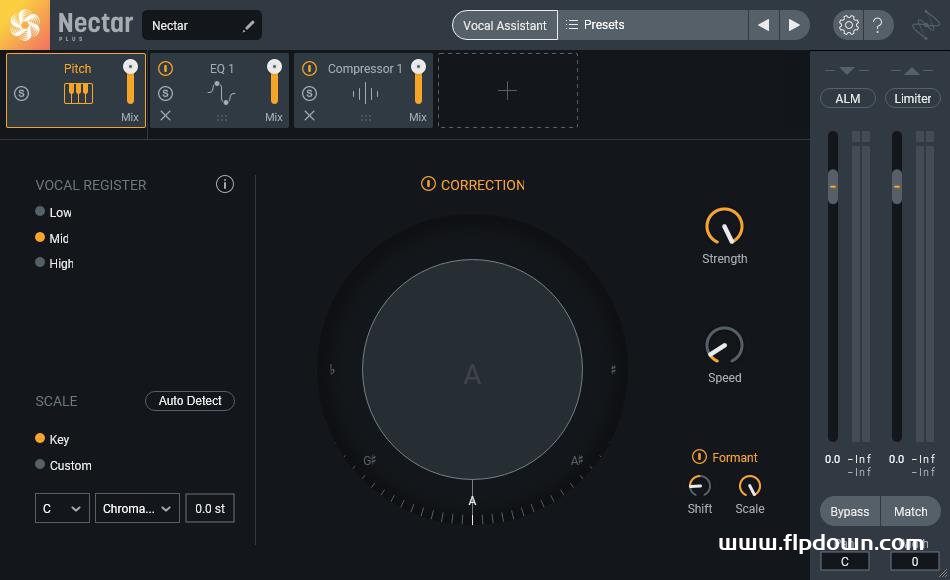Click the Formant warning icon
Viewport: 950px width, 580px height.
point(699,458)
